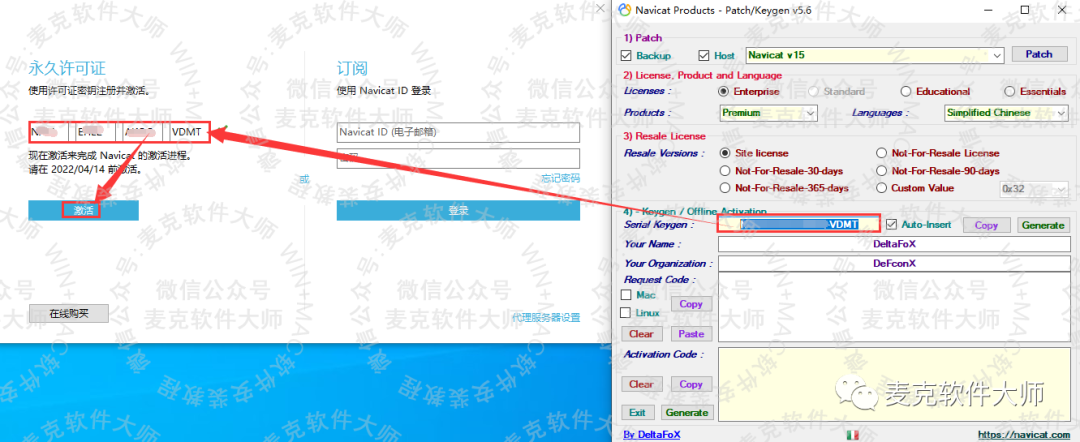Choose the Site license resale option
The width and height of the screenshot is (1080, 442).
click(724, 153)
